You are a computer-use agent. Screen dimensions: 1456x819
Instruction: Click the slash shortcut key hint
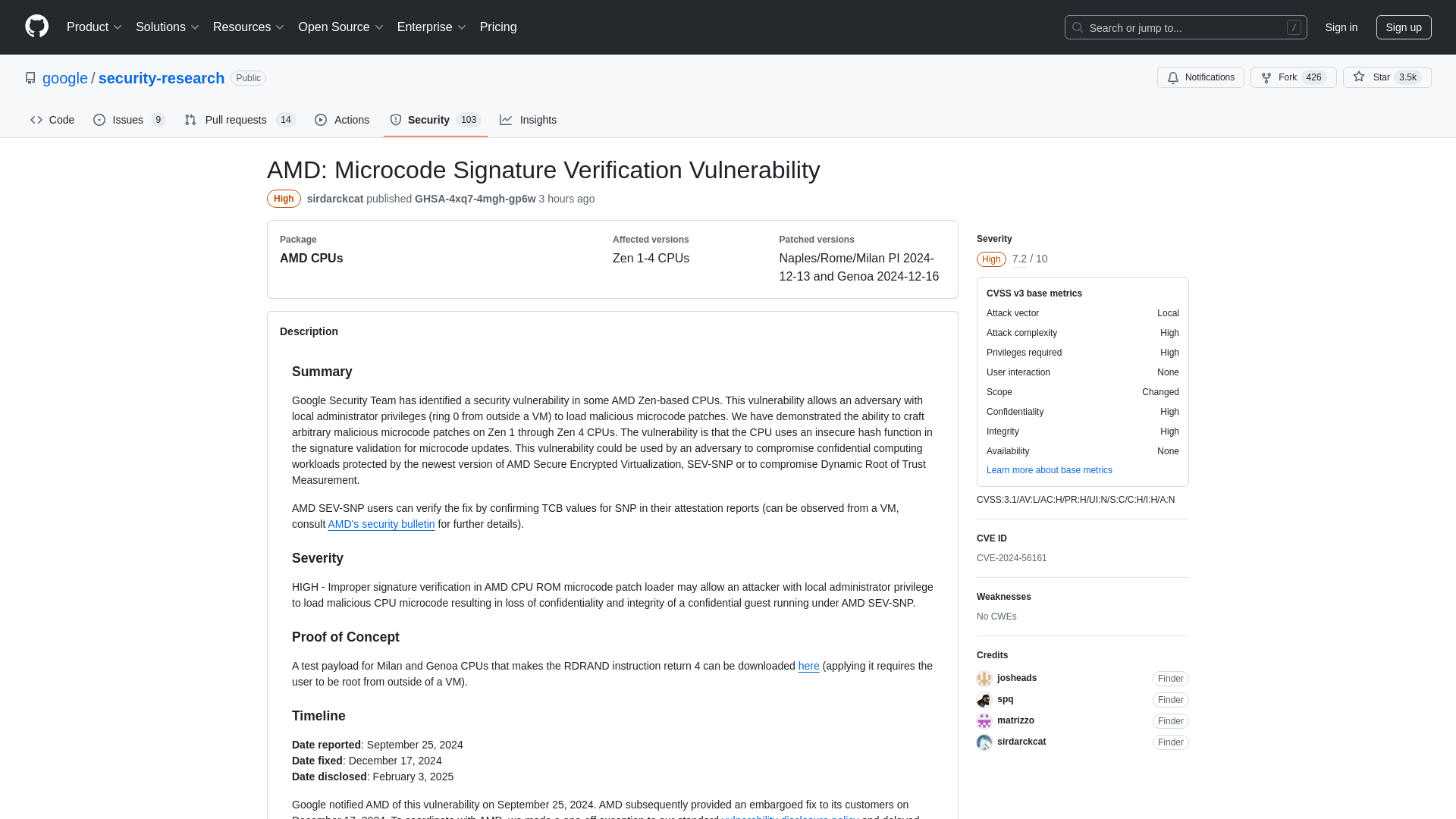tap(1294, 27)
